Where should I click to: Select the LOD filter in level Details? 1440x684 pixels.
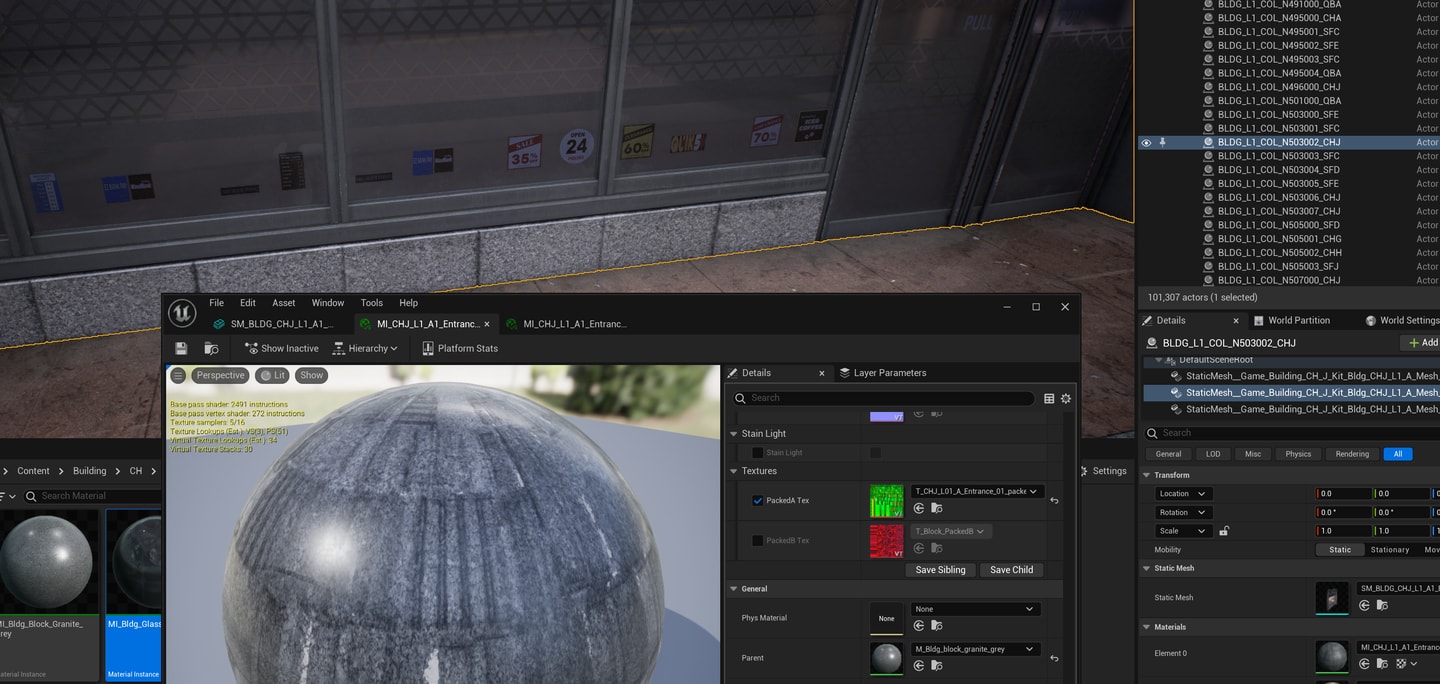pyautogui.click(x=1213, y=454)
